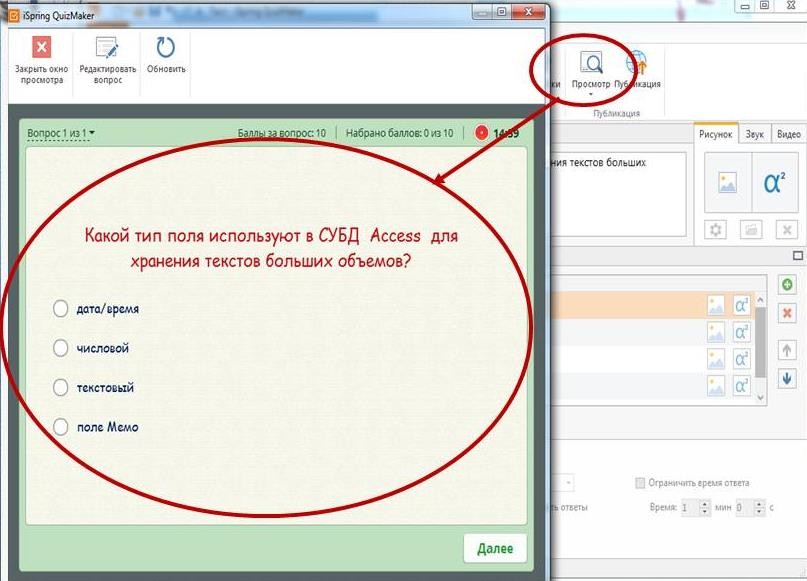This screenshot has width=807, height=581.
Task: Add formula to fourth answer row
Action: (741, 385)
